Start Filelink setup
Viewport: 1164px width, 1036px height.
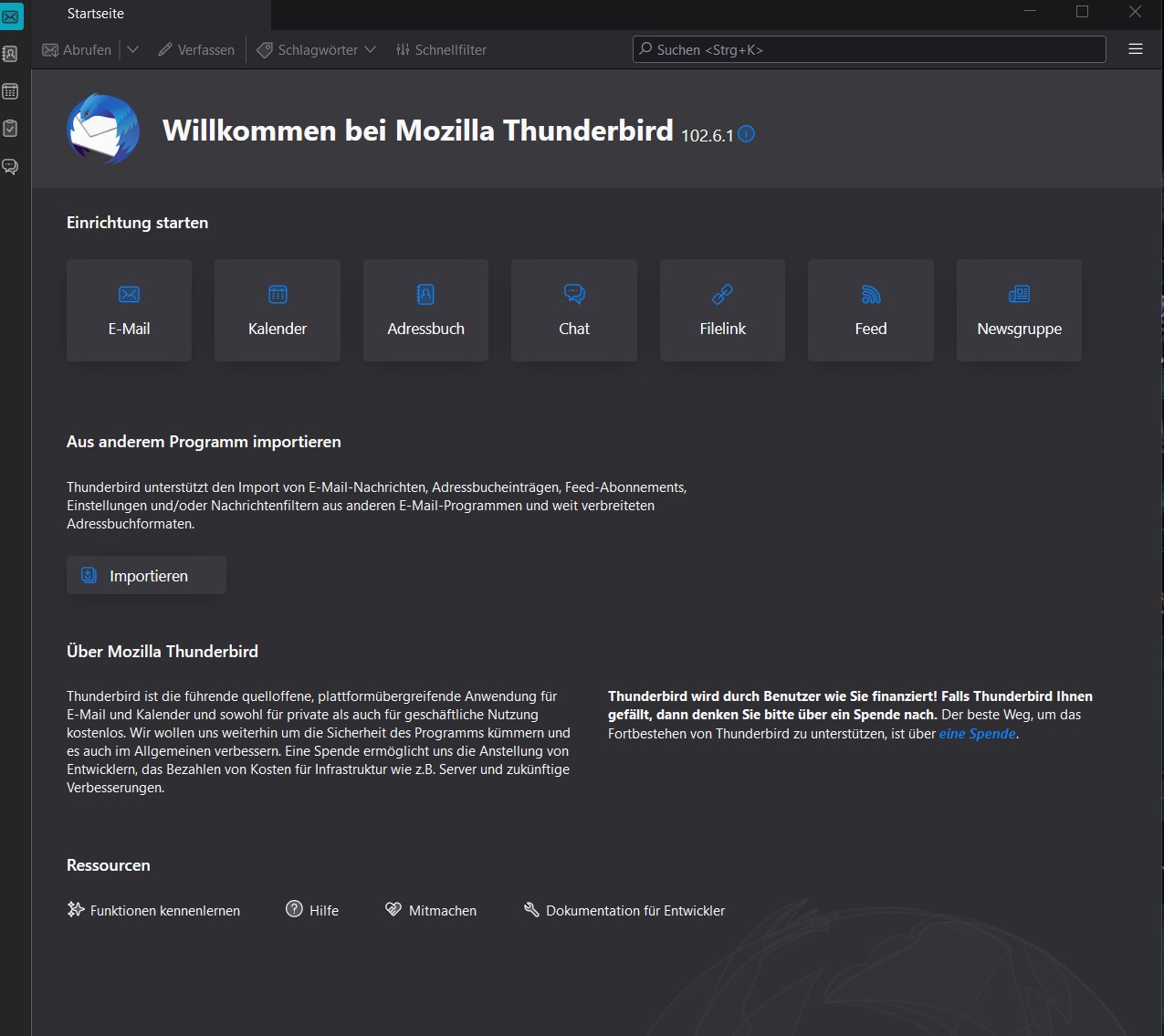(x=722, y=310)
